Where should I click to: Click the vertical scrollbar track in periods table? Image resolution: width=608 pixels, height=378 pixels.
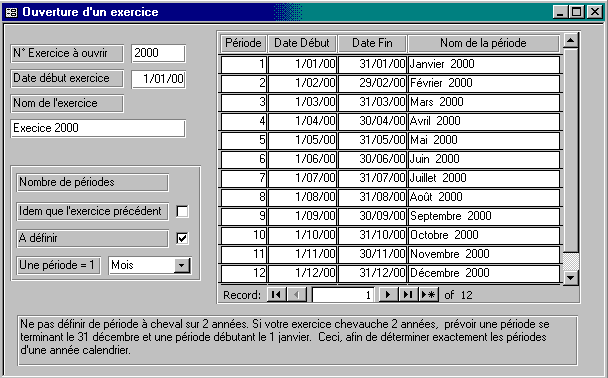pos(570,261)
